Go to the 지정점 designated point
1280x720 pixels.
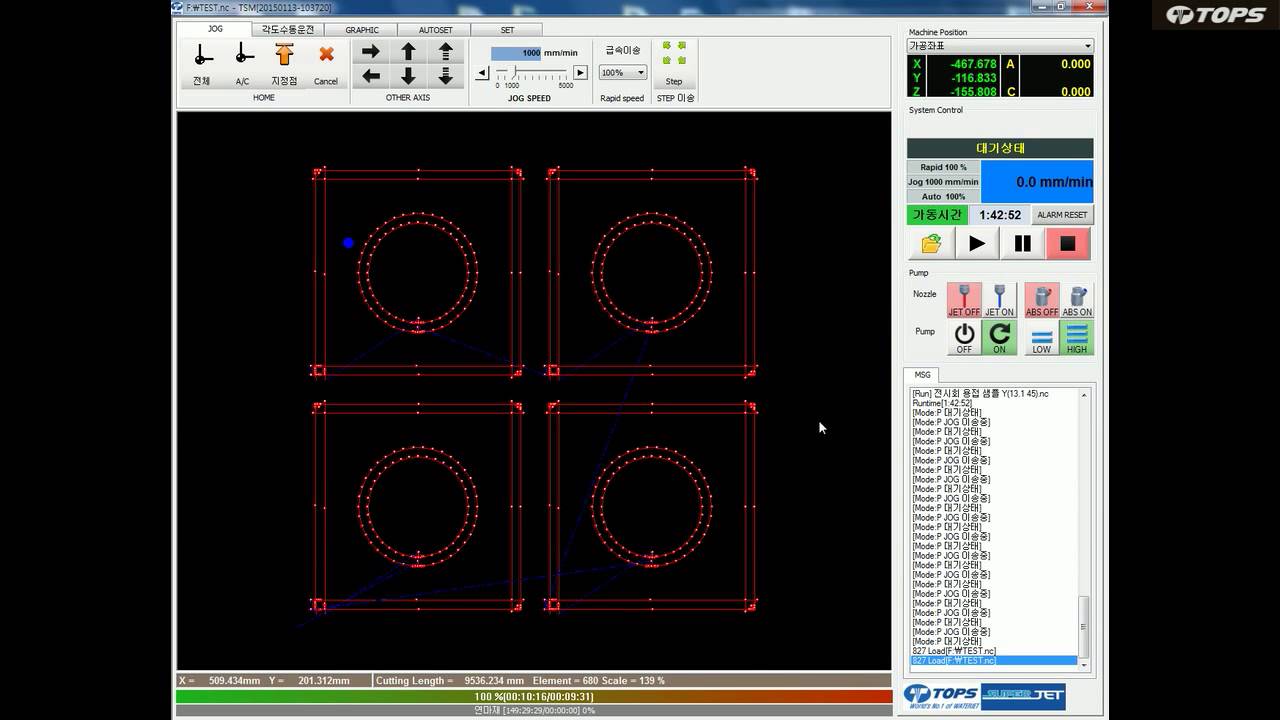[284, 64]
